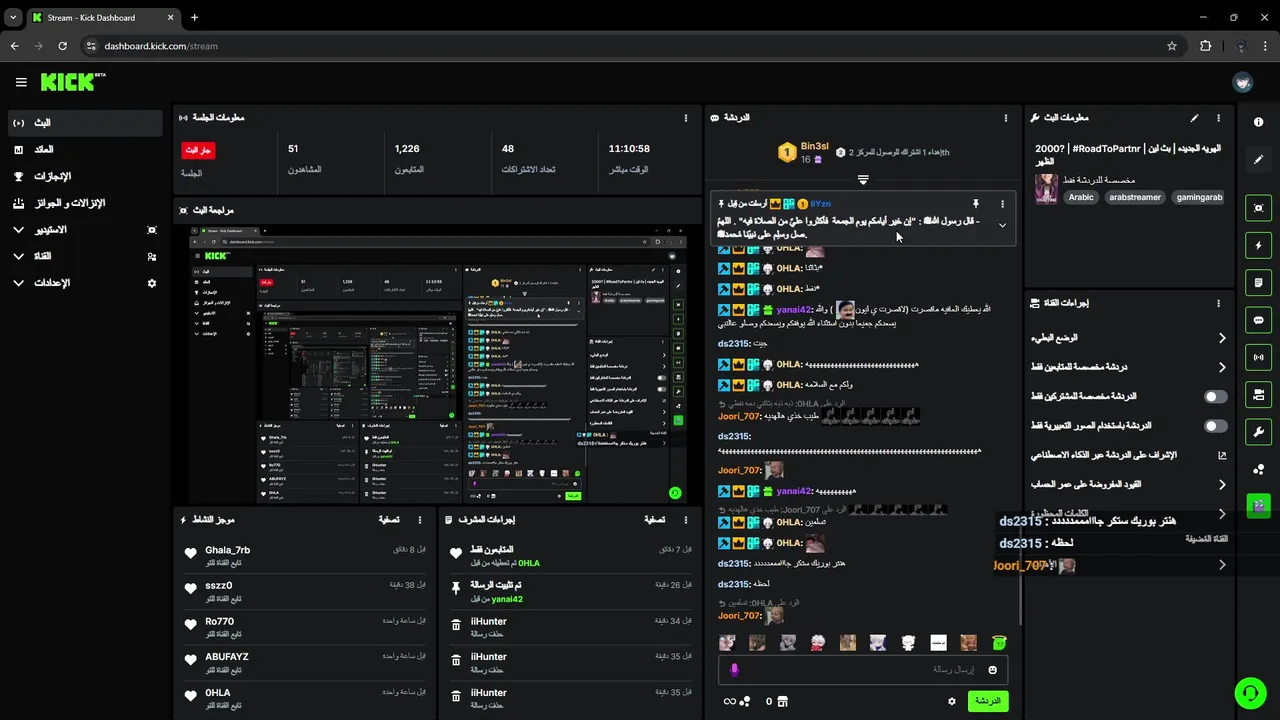Open account age restrictions chevron

pos(1221,484)
